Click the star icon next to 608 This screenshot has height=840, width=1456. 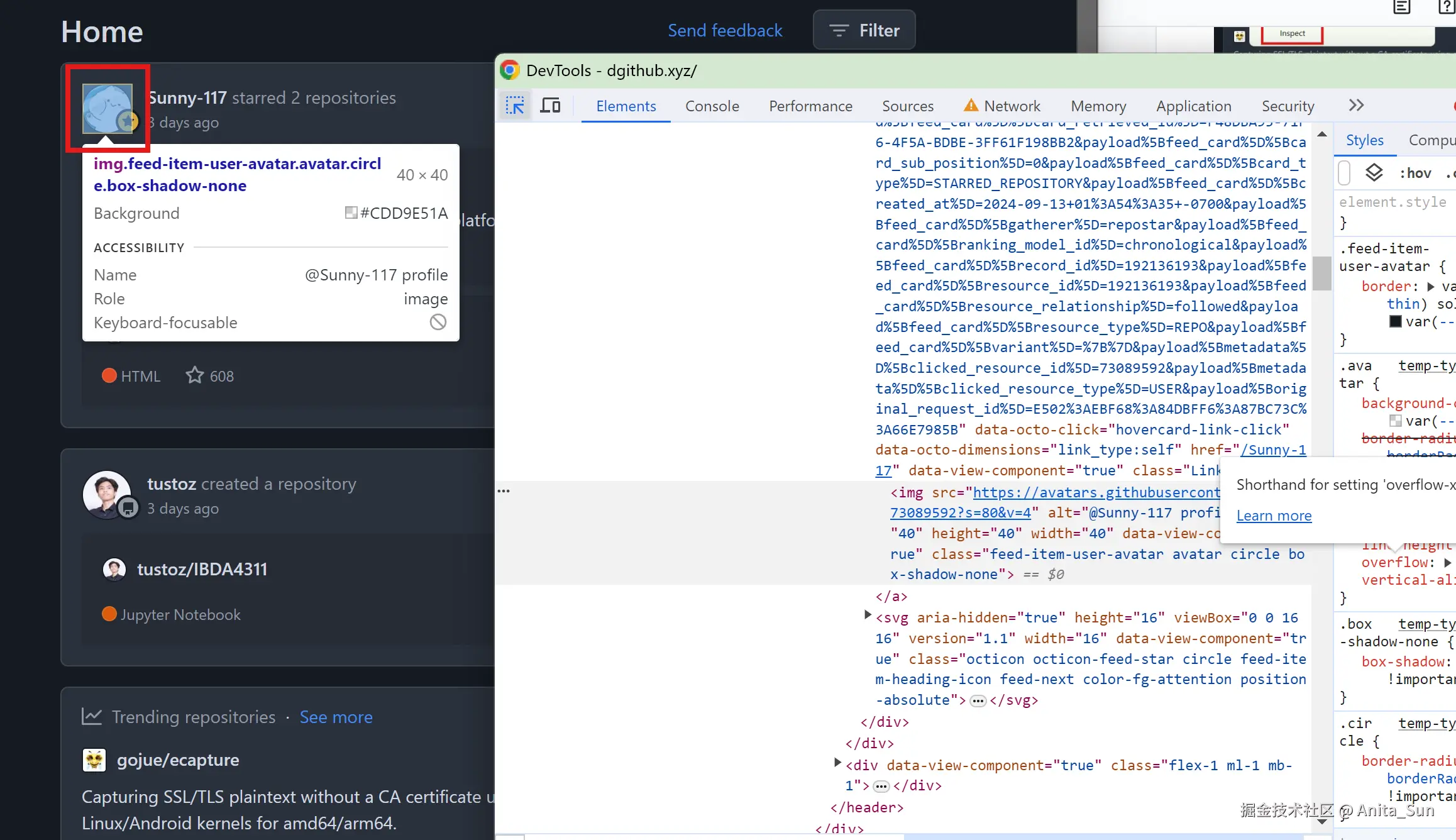pyautogui.click(x=194, y=375)
